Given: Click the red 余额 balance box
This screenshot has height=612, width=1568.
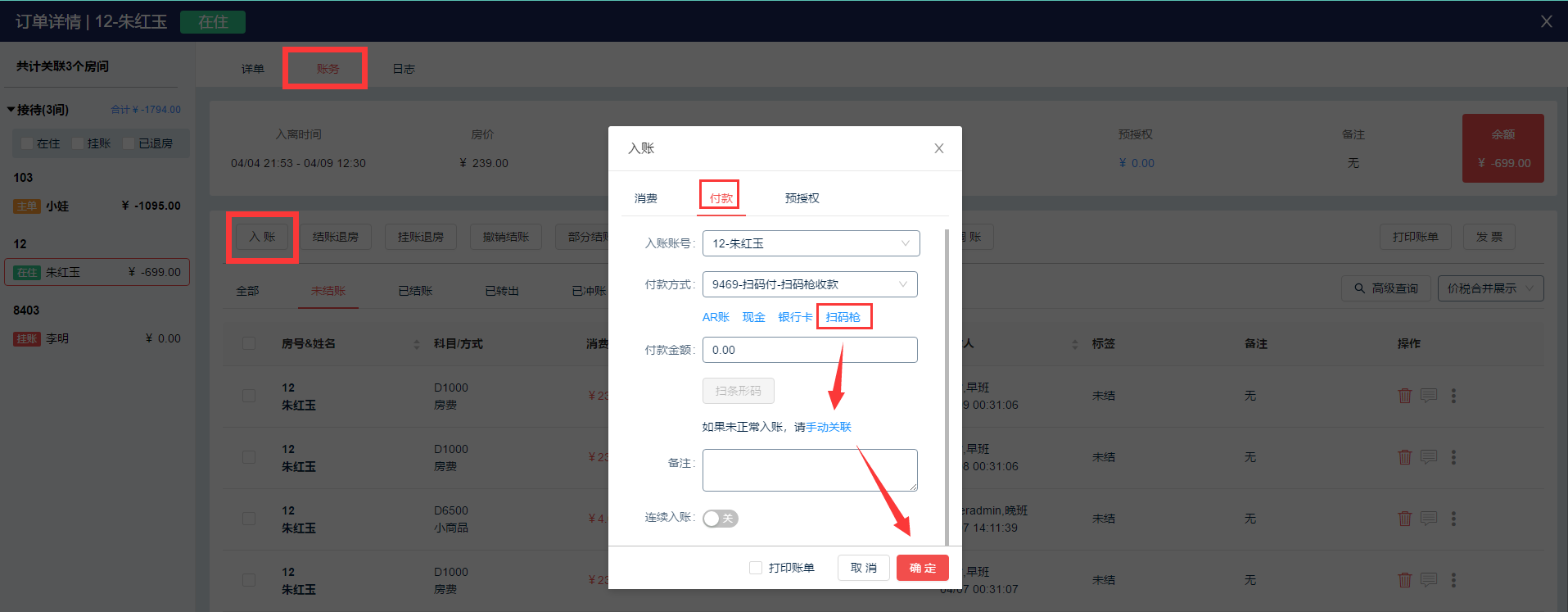Looking at the screenshot, I should click(1503, 148).
